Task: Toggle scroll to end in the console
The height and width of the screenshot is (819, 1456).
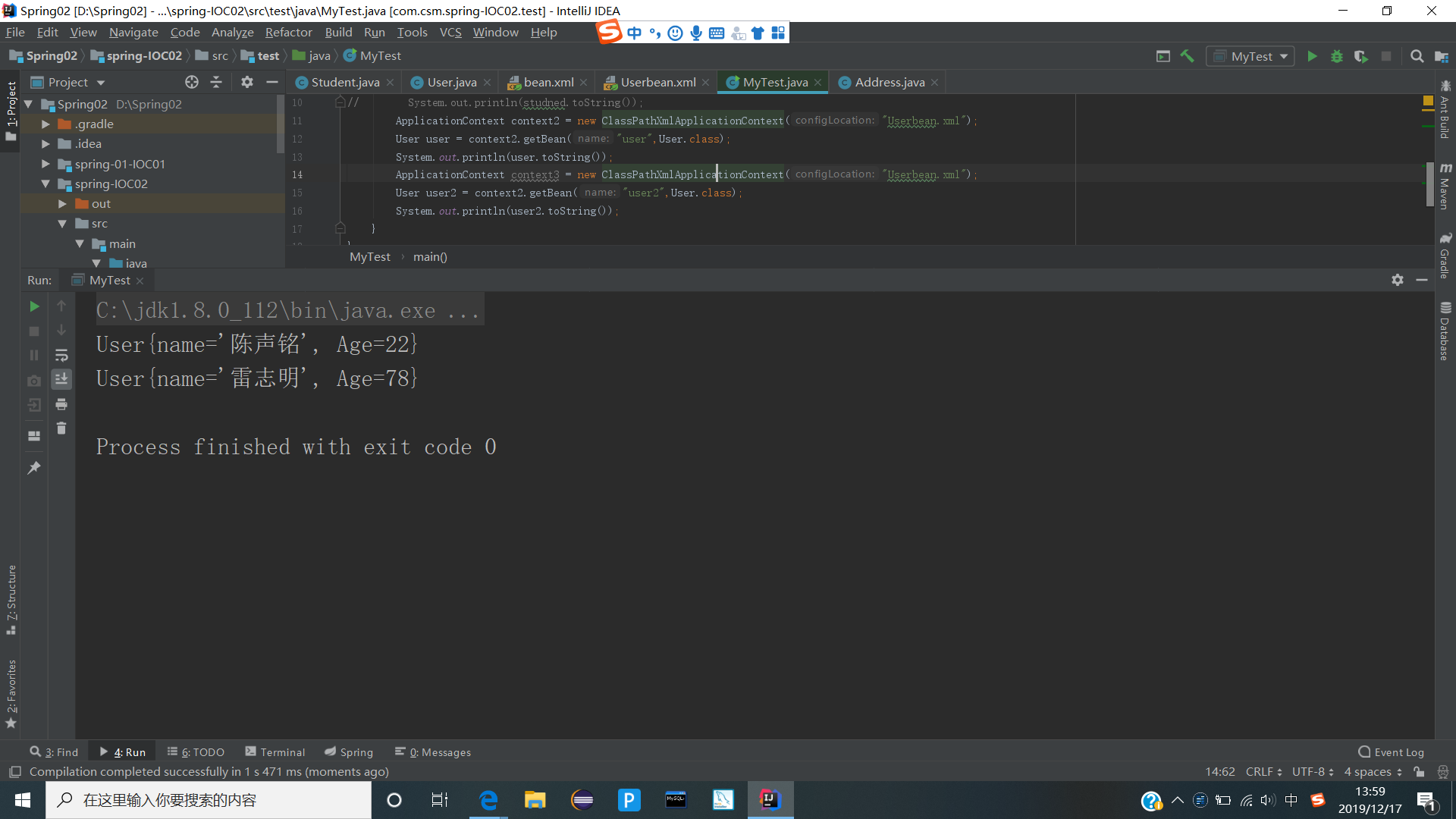Action: pyautogui.click(x=61, y=378)
